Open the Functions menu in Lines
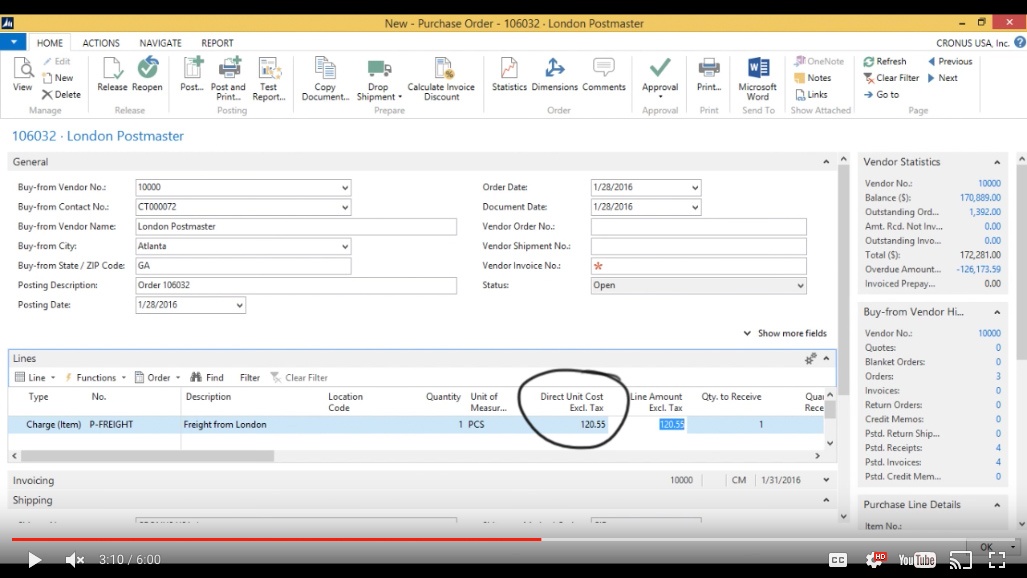Image resolution: width=1027 pixels, height=578 pixels. pos(95,377)
